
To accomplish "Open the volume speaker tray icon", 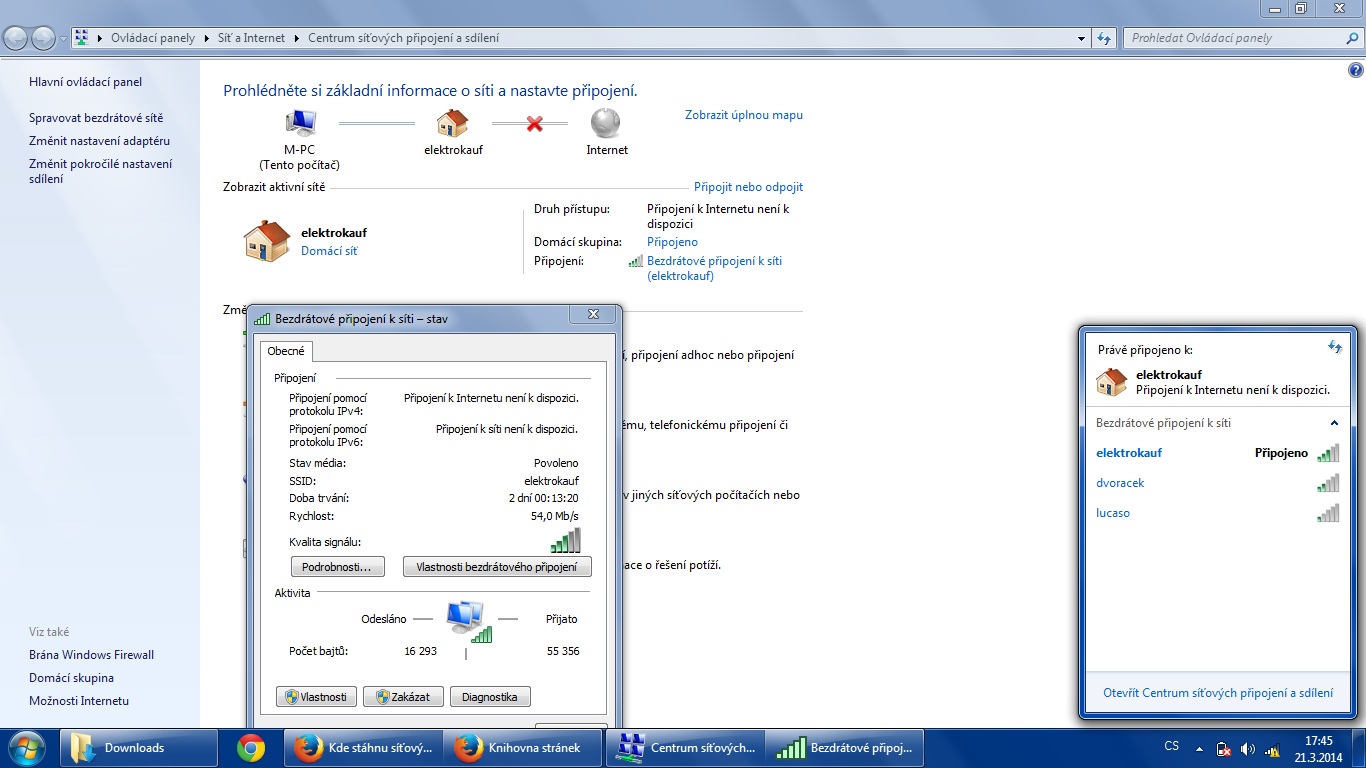I will [x=1247, y=748].
